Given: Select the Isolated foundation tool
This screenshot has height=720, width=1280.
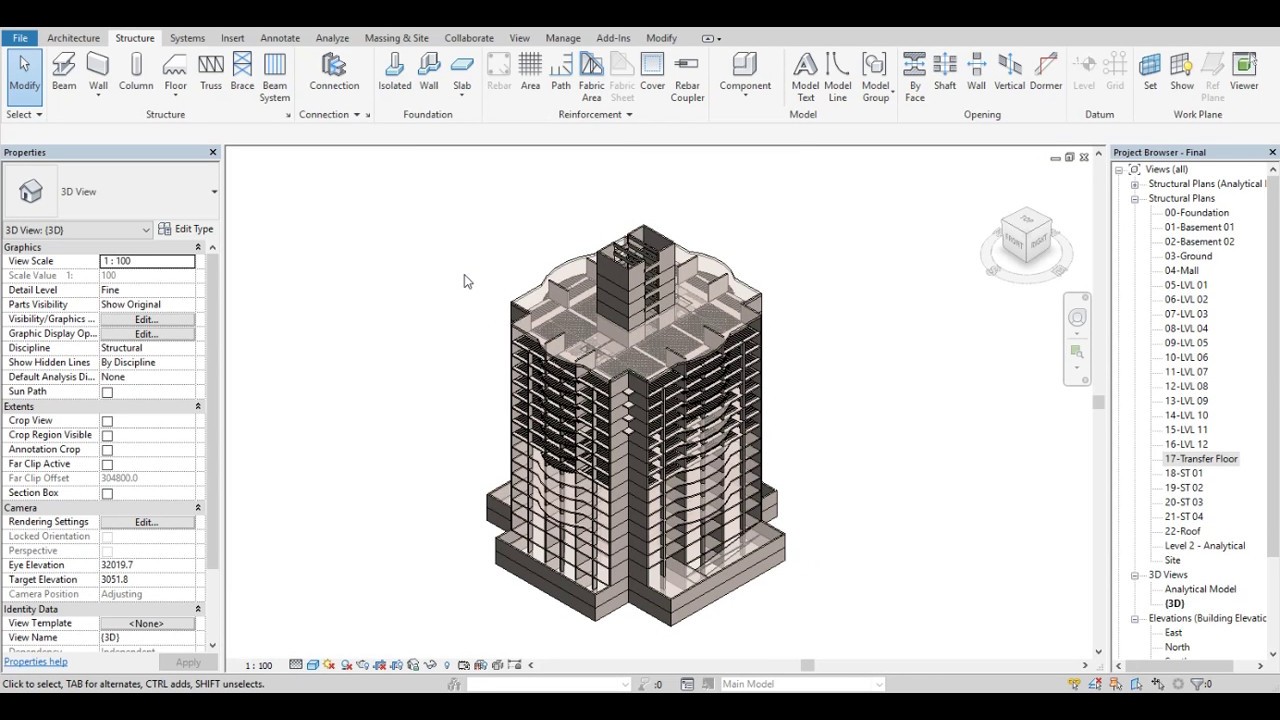Looking at the screenshot, I should point(394,73).
